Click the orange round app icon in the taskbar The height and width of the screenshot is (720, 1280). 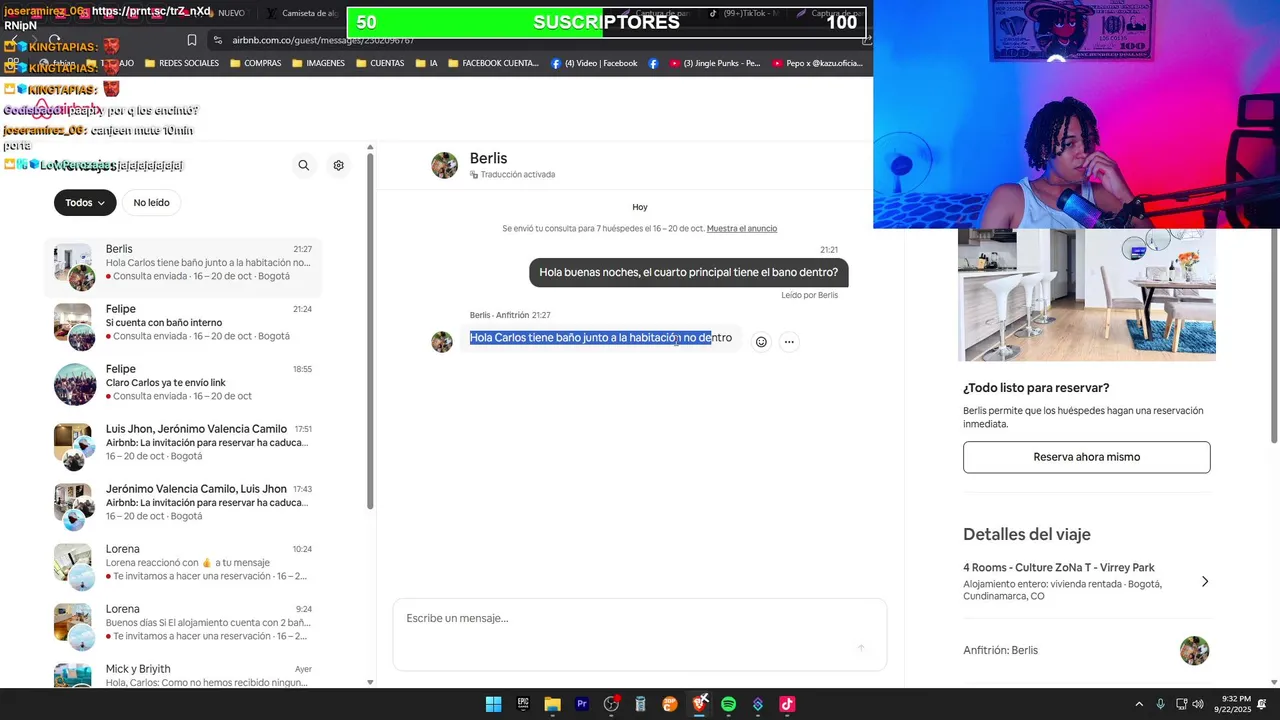click(670, 704)
